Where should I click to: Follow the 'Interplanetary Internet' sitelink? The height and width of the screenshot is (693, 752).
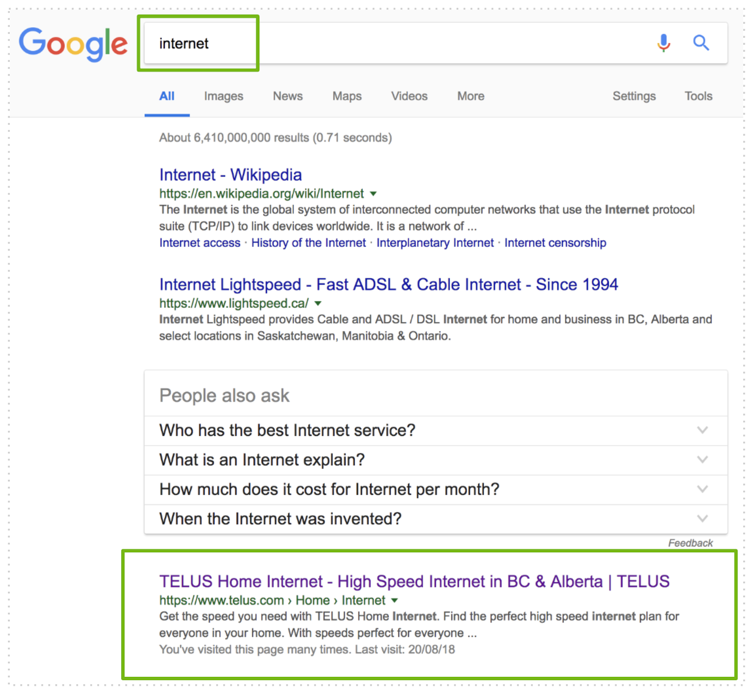(435, 243)
